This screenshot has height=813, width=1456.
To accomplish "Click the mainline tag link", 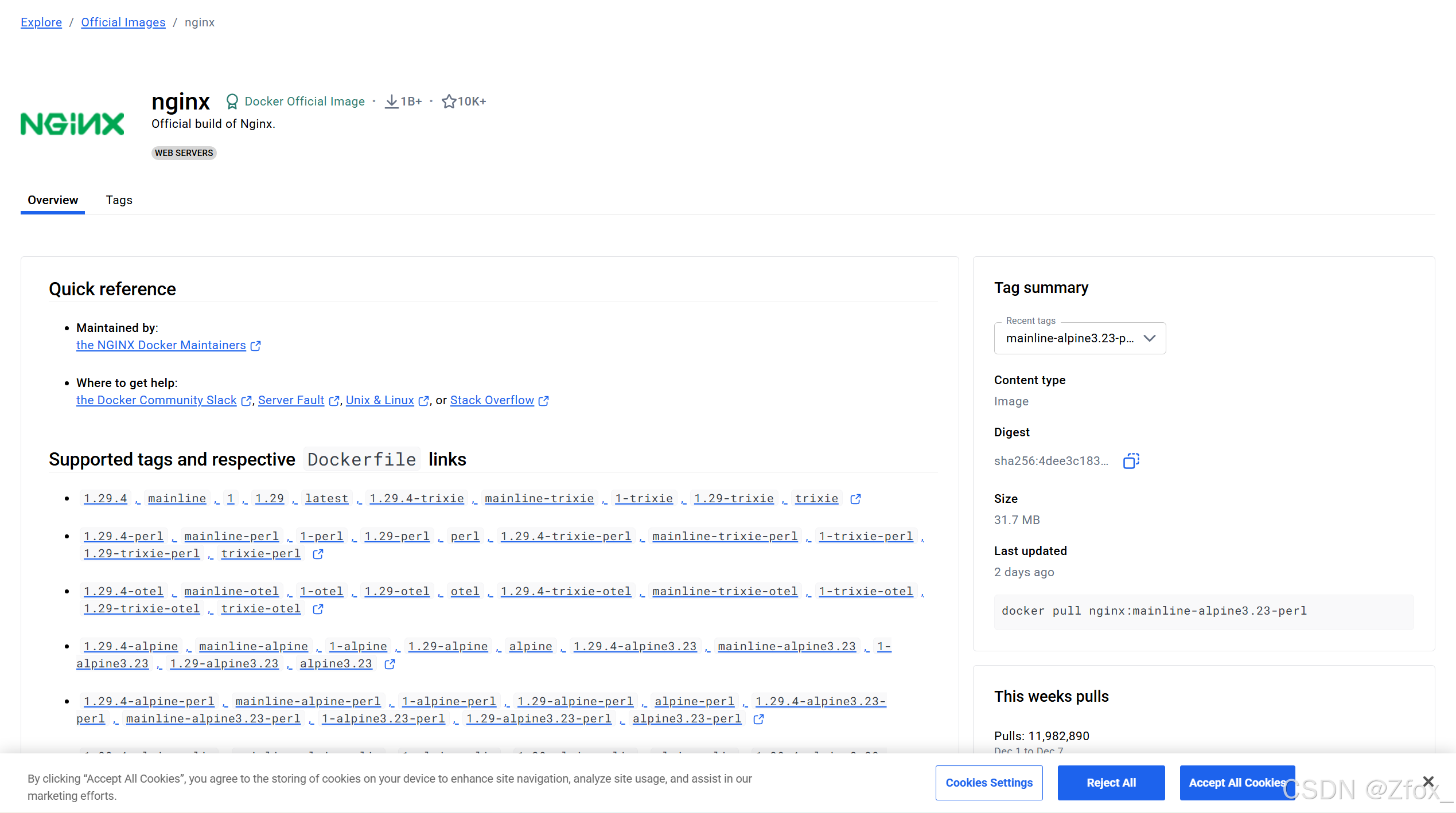I will (x=177, y=499).
